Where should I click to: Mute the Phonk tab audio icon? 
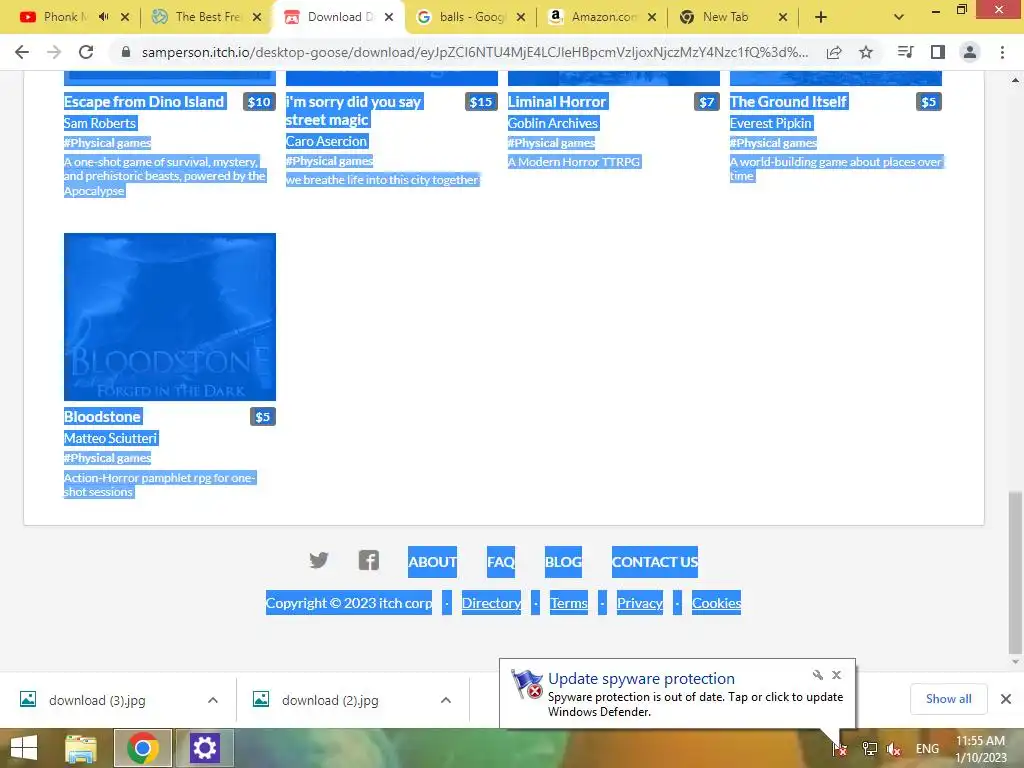[x=103, y=17]
